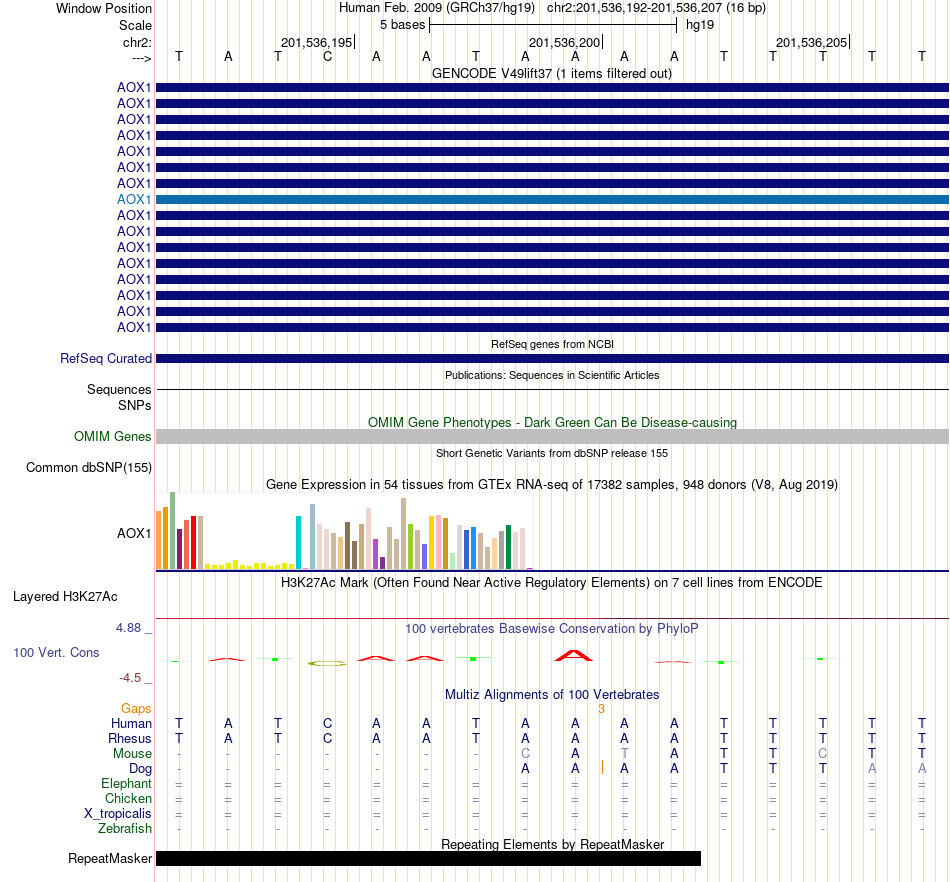This screenshot has width=950, height=882.
Task: Click 'Short Genetic Variants from dbSNP release 155'
Action: (x=552, y=453)
